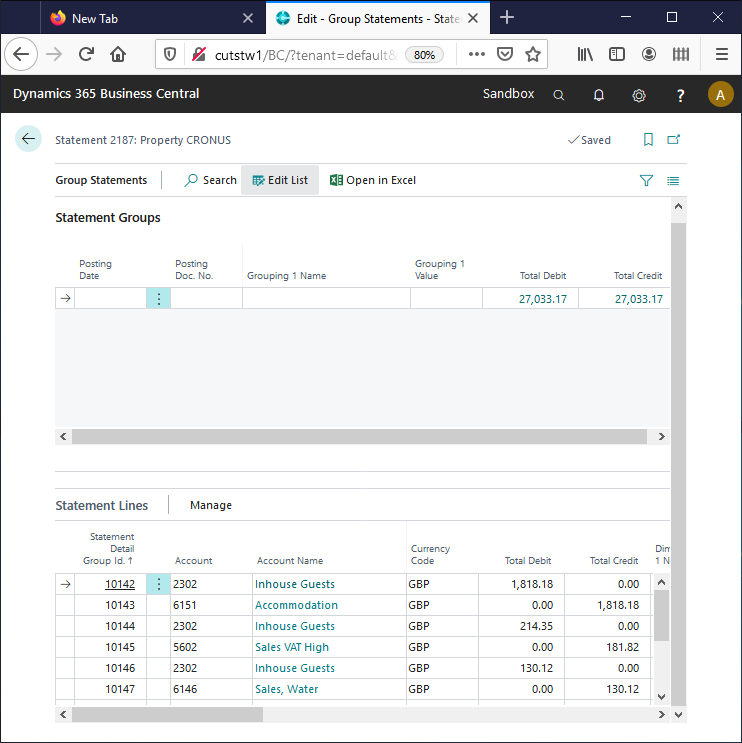Click the 80% zoom level indicator
Screen dimensions: 742x743
point(424,55)
